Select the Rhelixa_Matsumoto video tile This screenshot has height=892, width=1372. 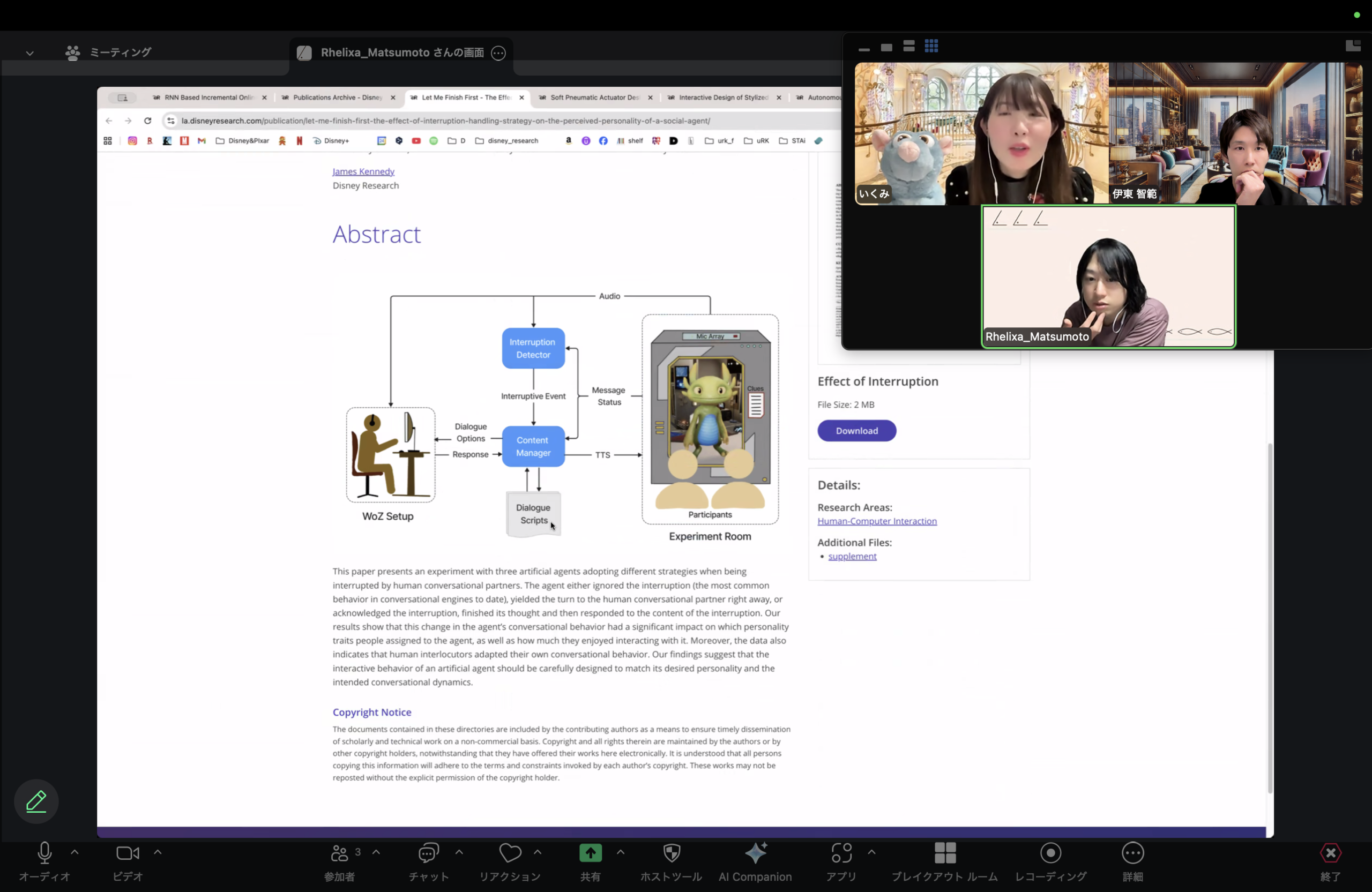(x=1108, y=276)
